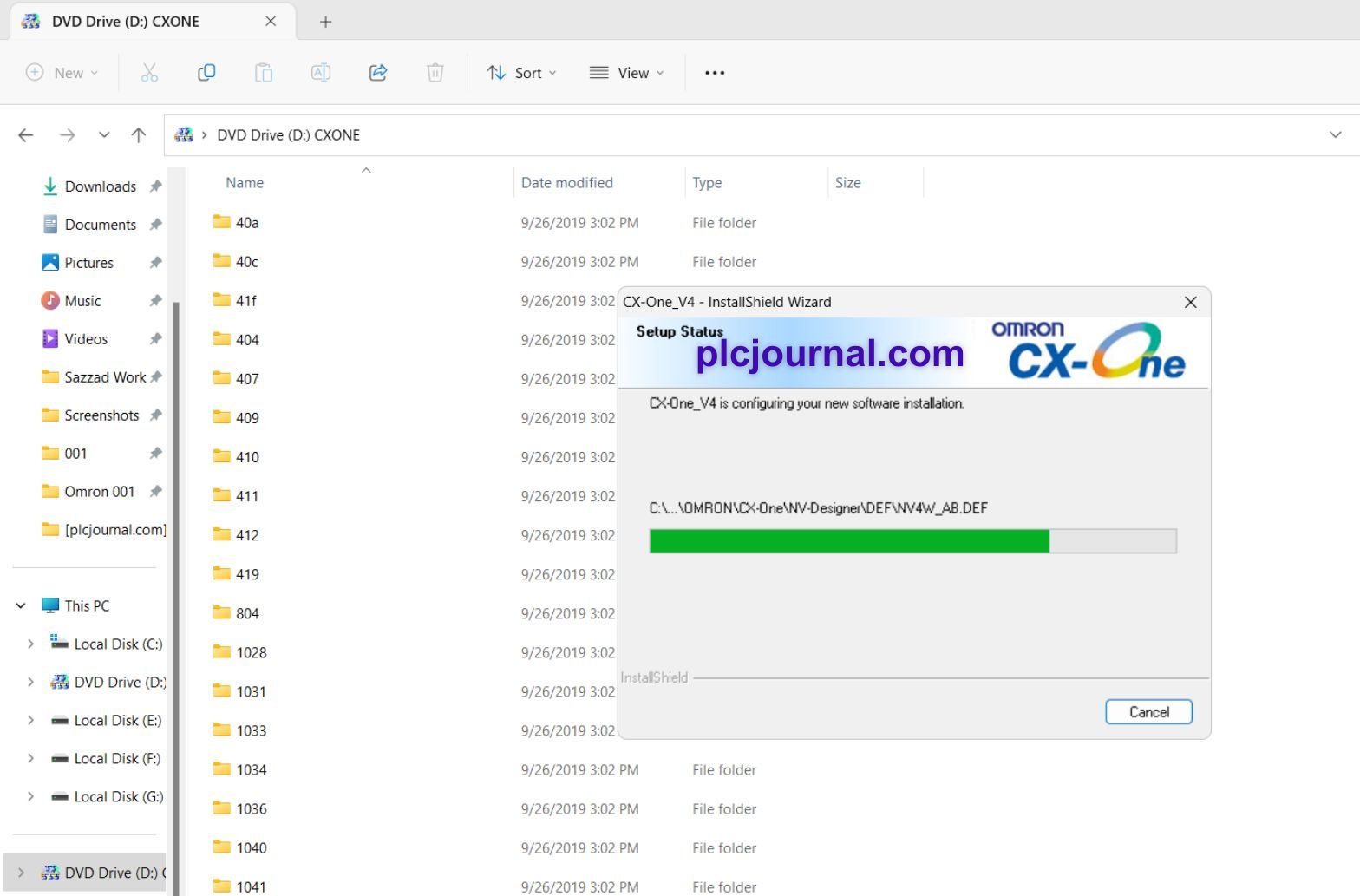Close the InstallShield Wizard dialog

1190,302
